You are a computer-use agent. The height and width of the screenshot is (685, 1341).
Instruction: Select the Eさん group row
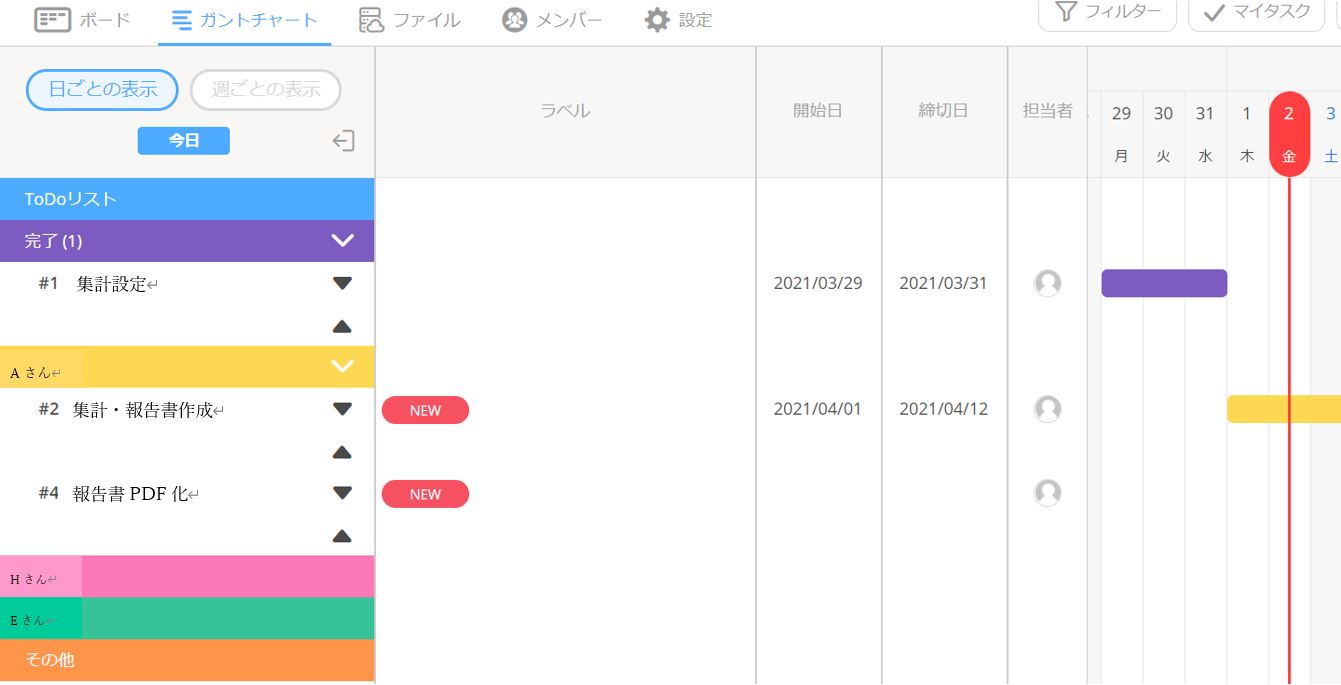(x=187, y=619)
